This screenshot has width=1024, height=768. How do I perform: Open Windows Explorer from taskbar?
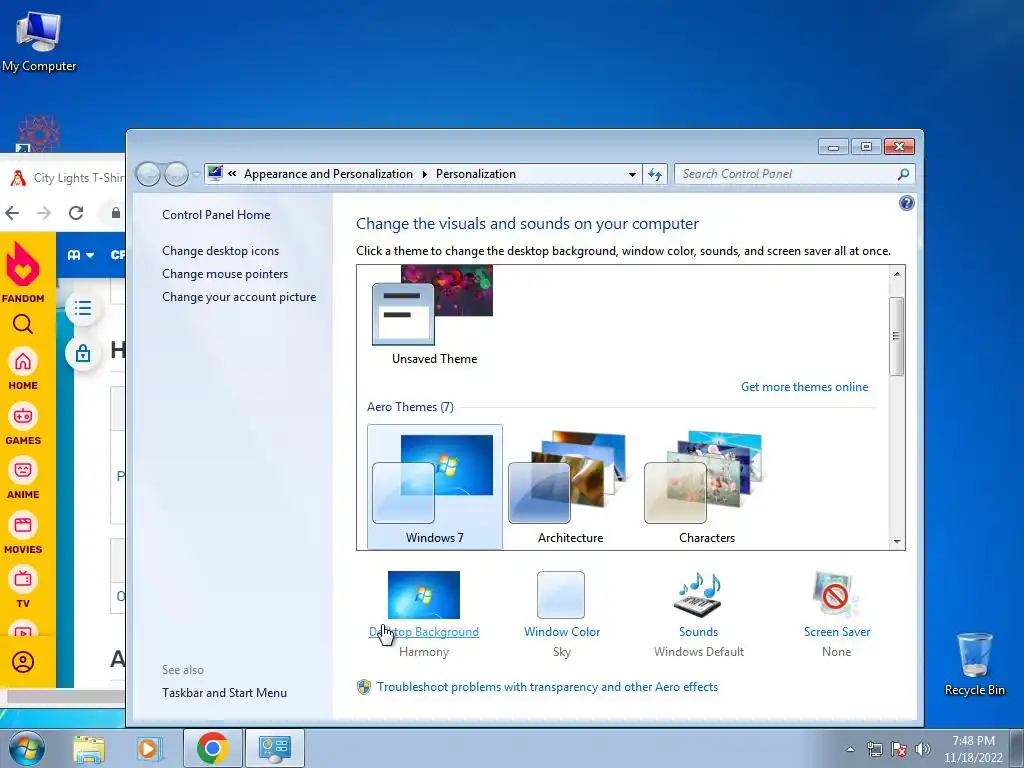89,749
